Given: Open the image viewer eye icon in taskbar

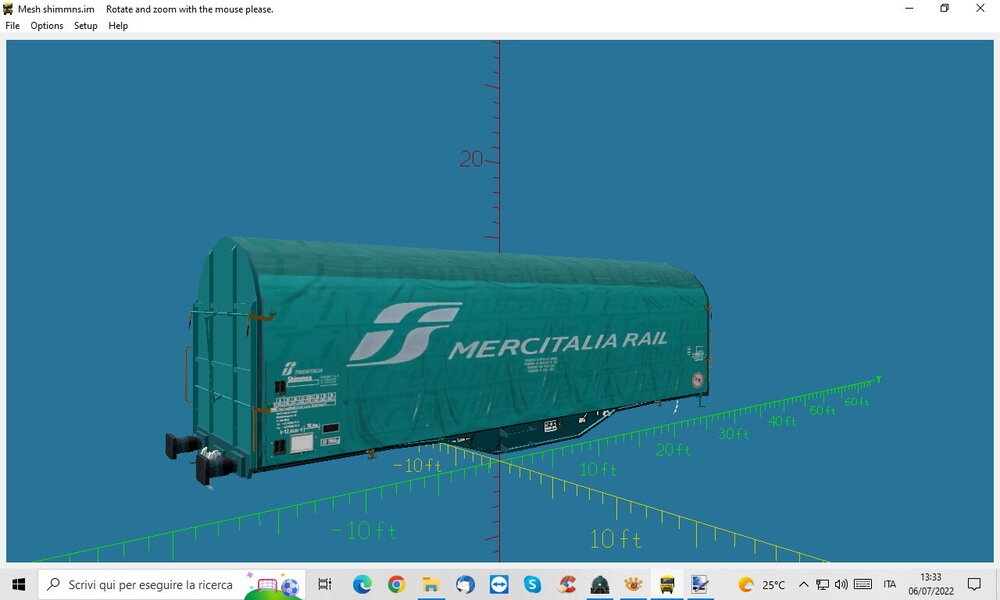Looking at the screenshot, I should coord(633,584).
